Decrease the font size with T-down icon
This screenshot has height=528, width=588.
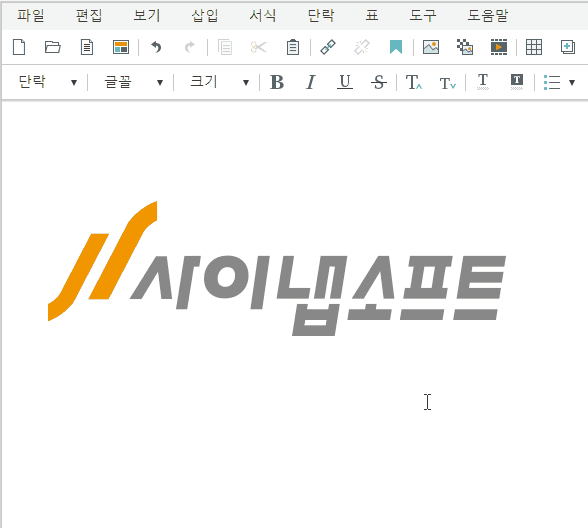[x=448, y=83]
